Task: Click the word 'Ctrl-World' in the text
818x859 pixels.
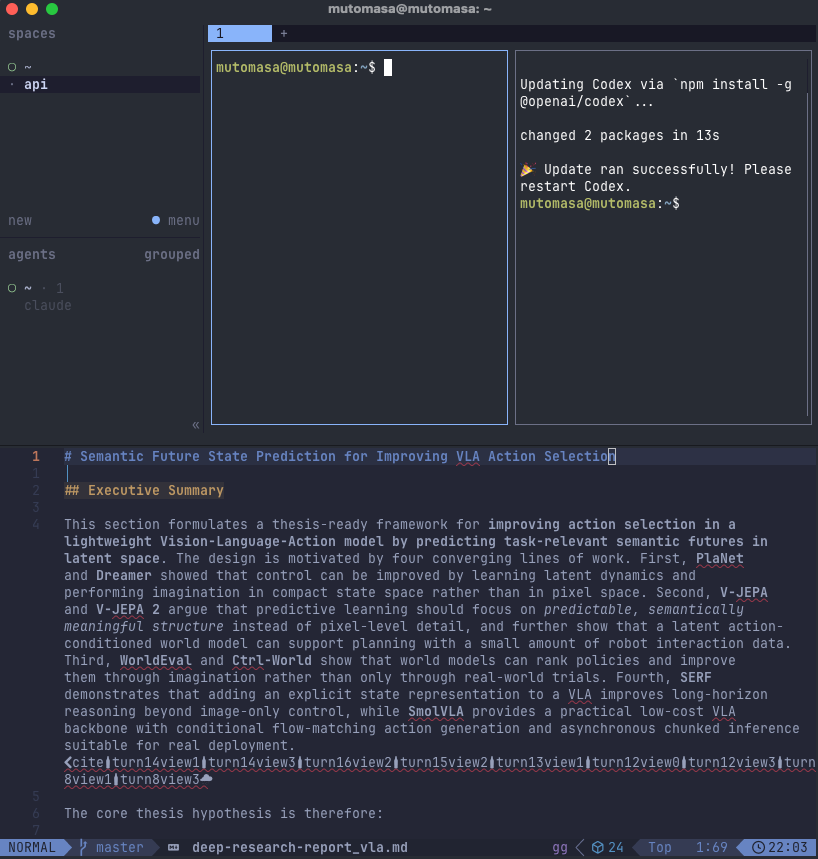Action: (272, 660)
